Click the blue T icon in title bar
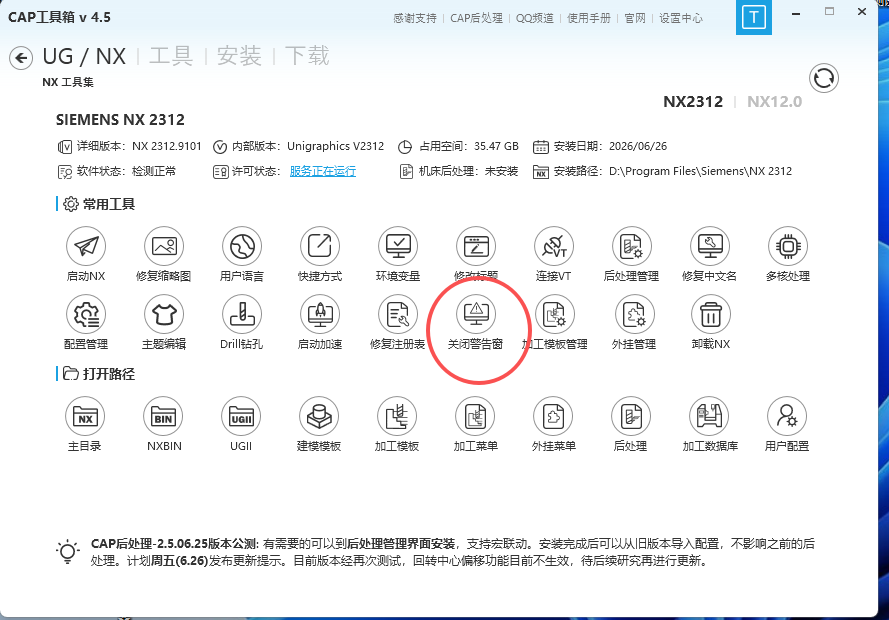Viewport: 889px width, 620px height. [753, 18]
